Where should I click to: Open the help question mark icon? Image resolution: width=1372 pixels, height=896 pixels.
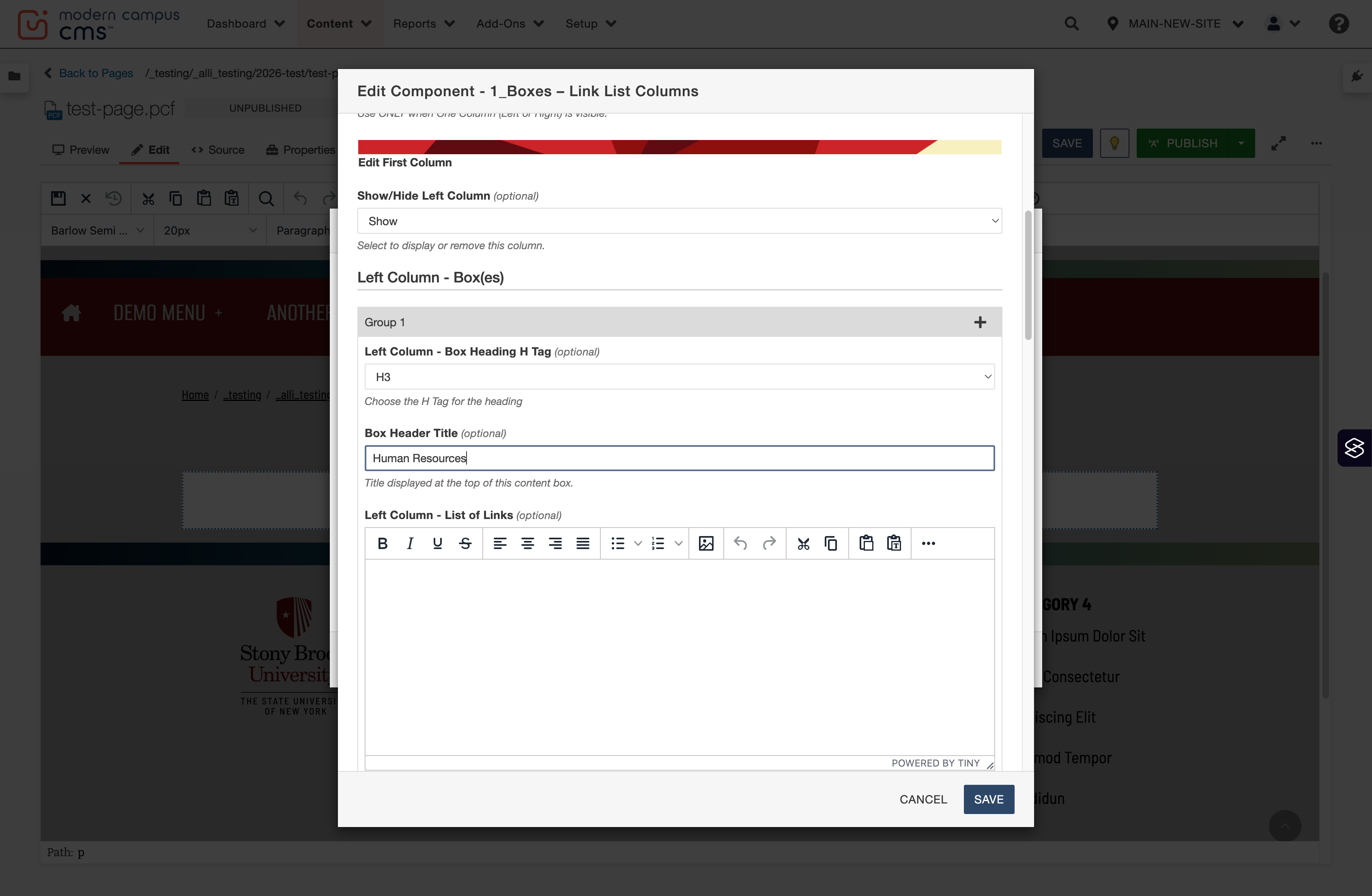coord(1339,24)
